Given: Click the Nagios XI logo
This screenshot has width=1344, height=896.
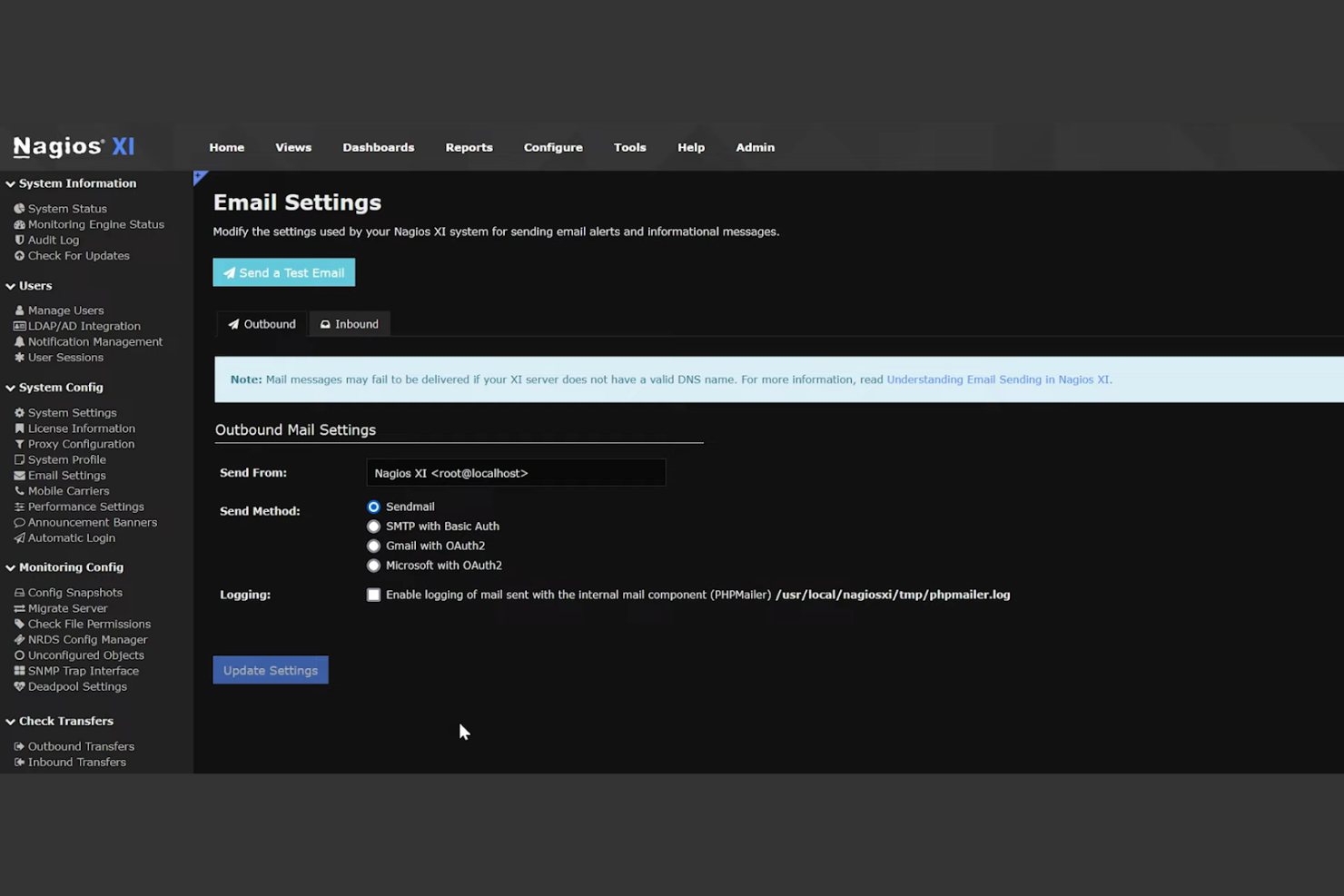Looking at the screenshot, I should (x=73, y=146).
